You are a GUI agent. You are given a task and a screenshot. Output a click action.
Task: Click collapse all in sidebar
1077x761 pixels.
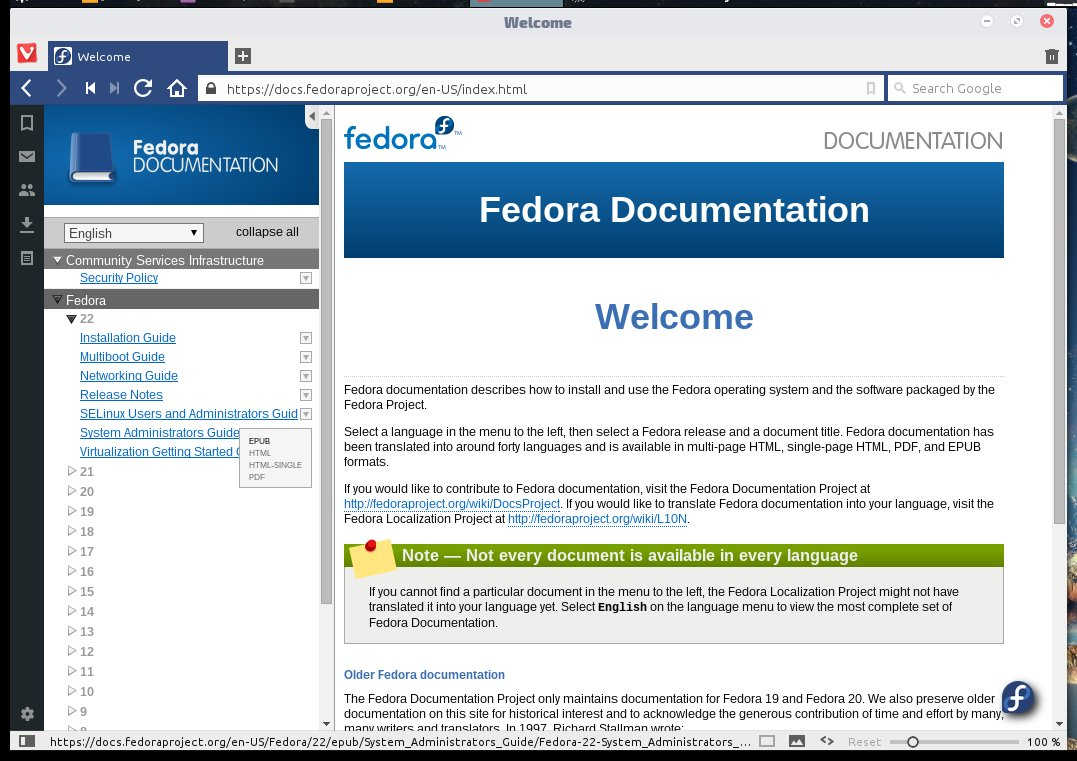[267, 232]
